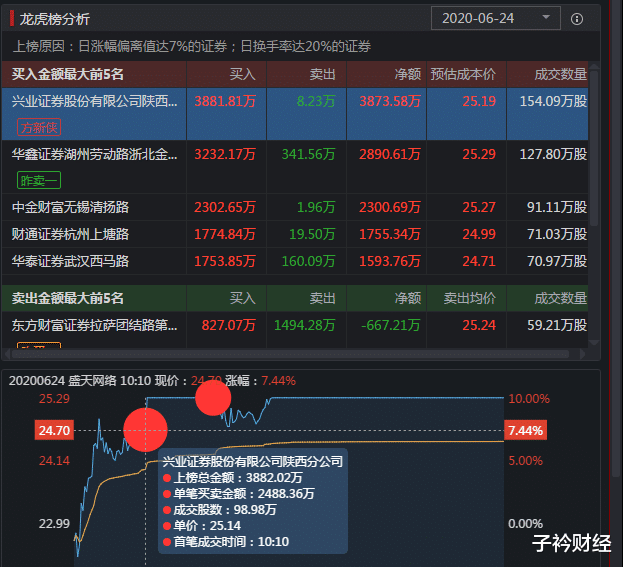
Task: Click the 昨卖一 green tag
Action: click(39, 180)
